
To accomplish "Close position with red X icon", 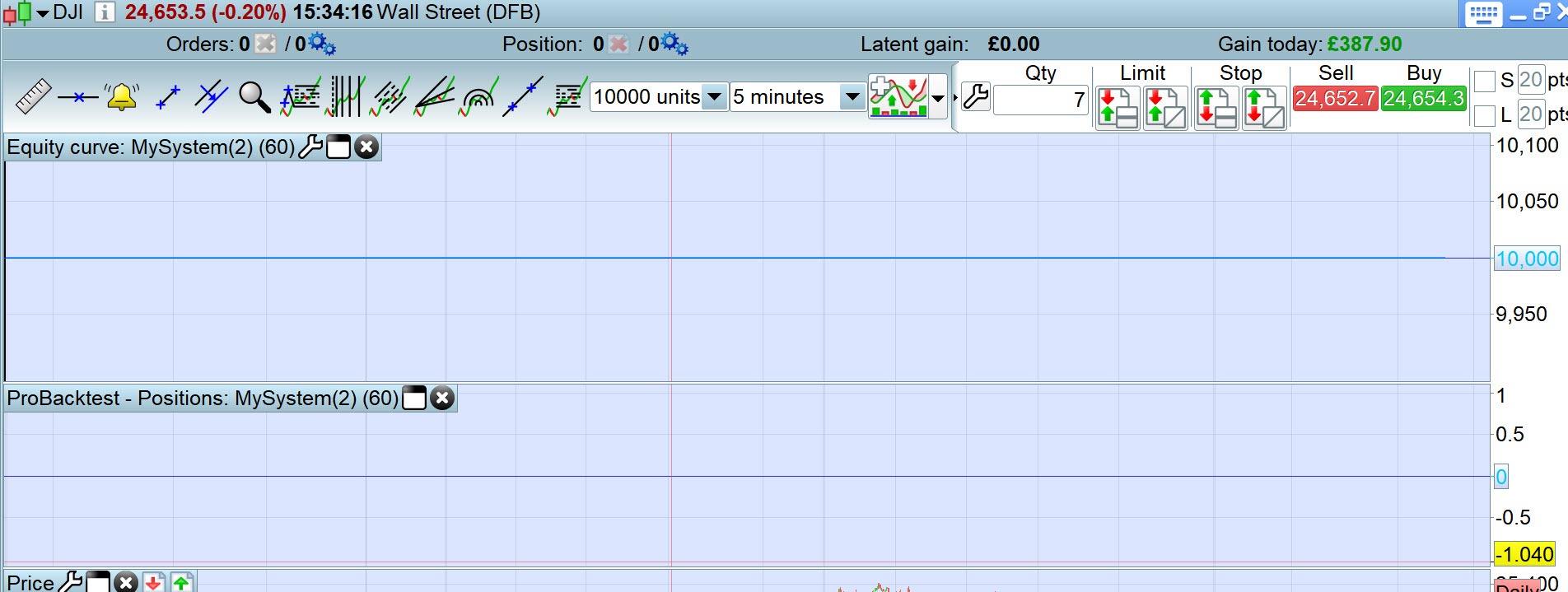I will pos(619,44).
